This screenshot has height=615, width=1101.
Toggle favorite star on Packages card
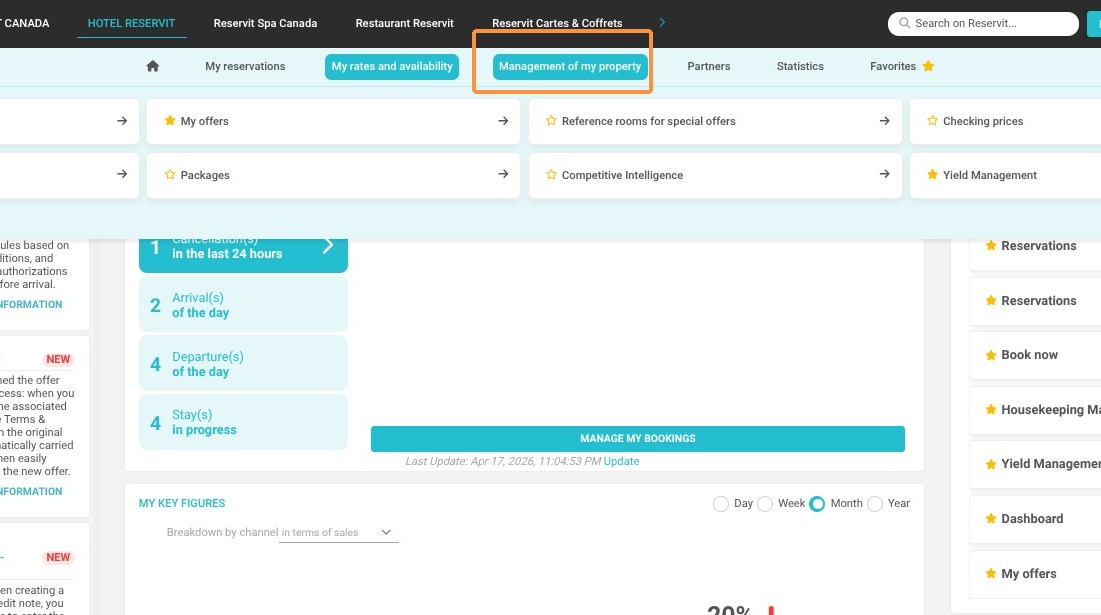(170, 175)
